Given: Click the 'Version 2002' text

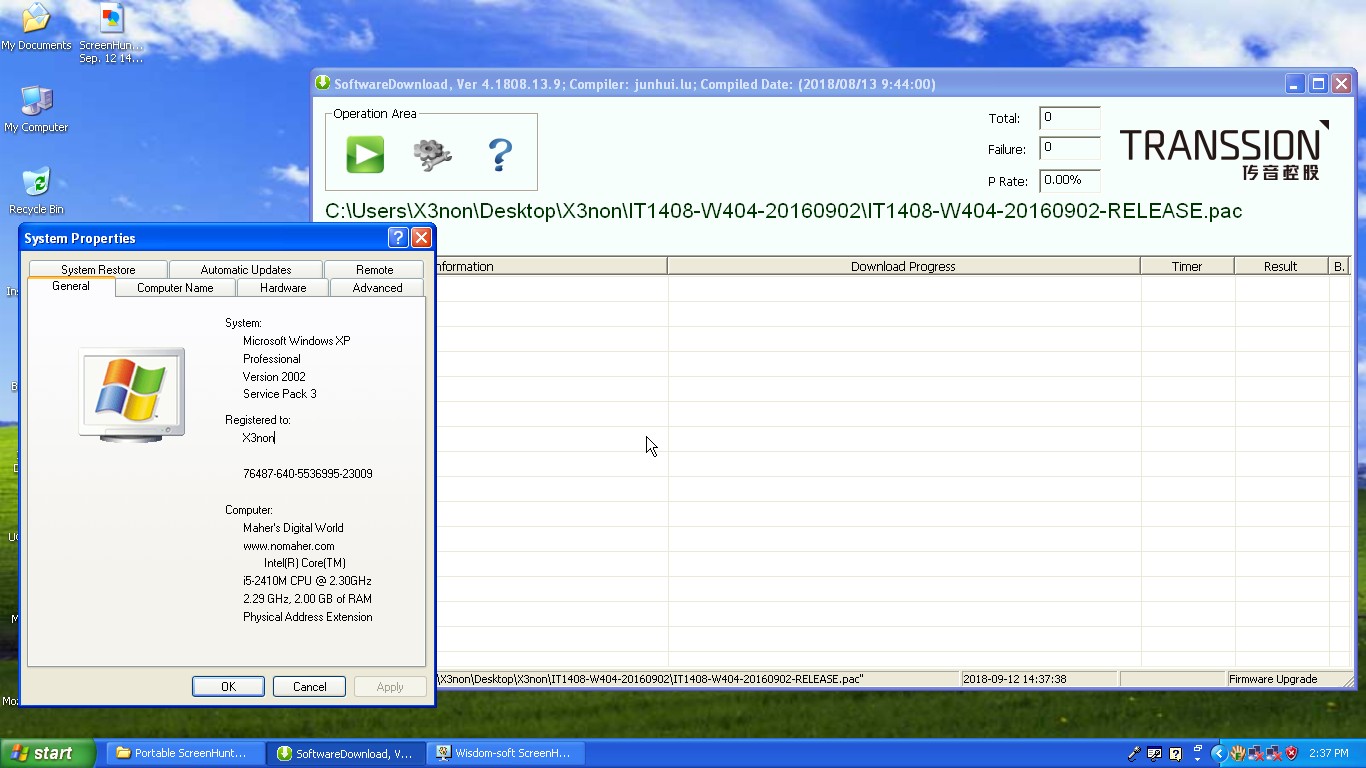Looking at the screenshot, I should click(274, 377).
